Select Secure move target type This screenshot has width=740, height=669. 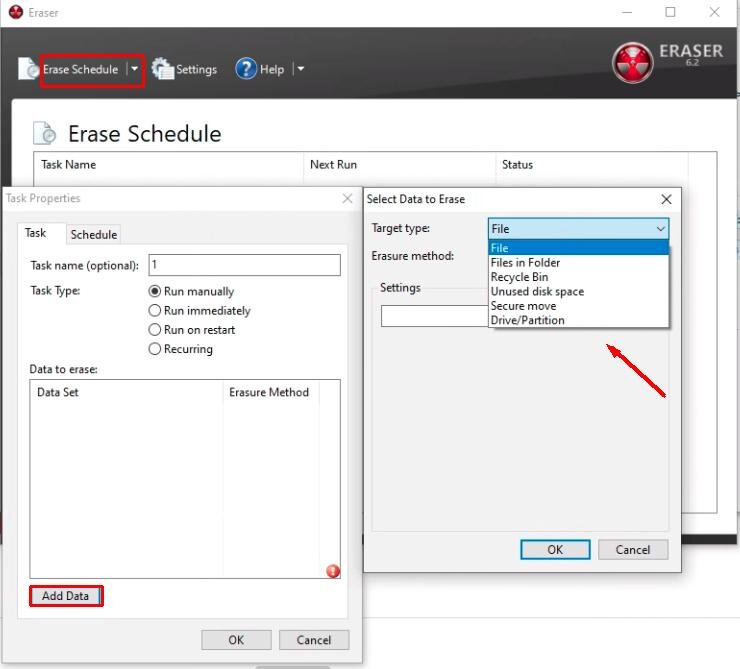point(578,306)
